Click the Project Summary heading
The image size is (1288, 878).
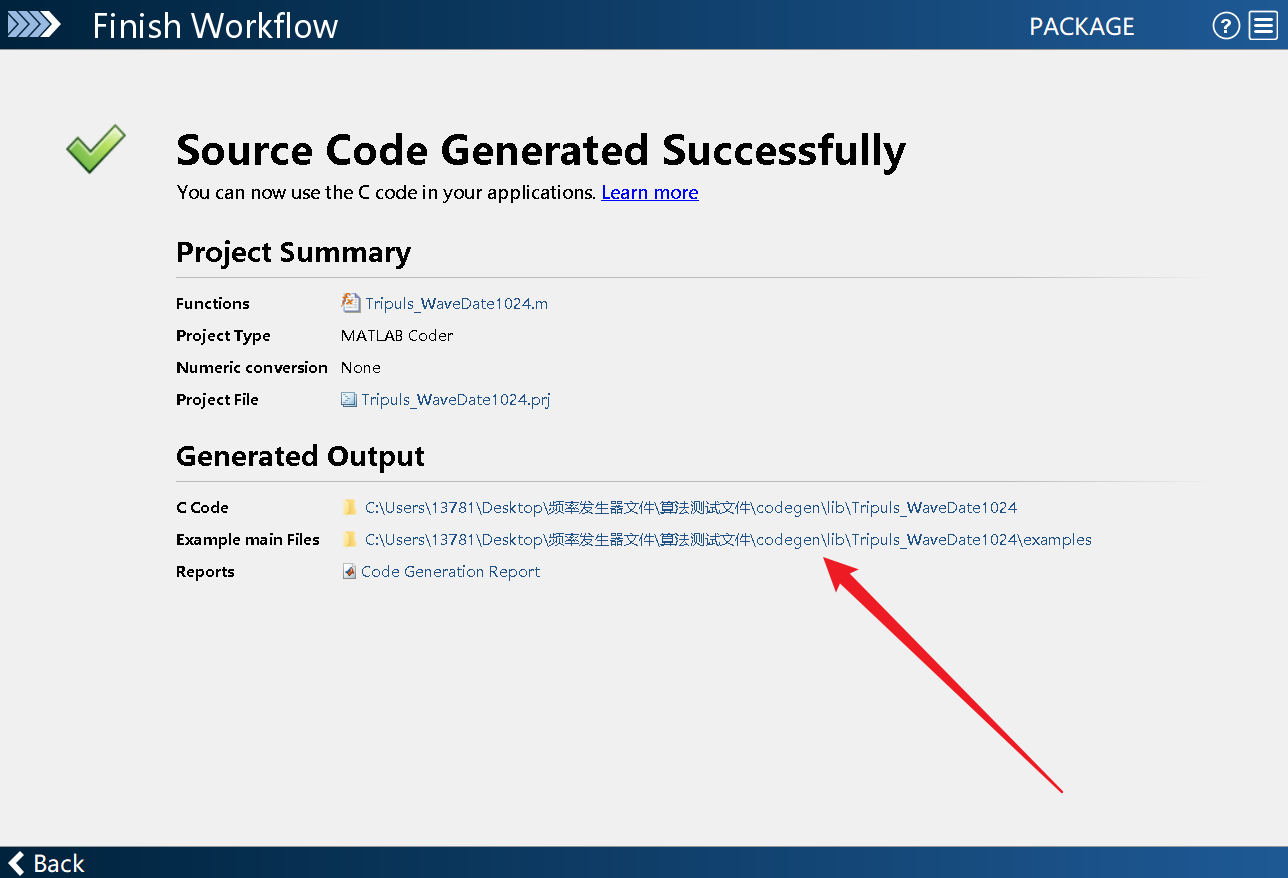click(x=293, y=252)
